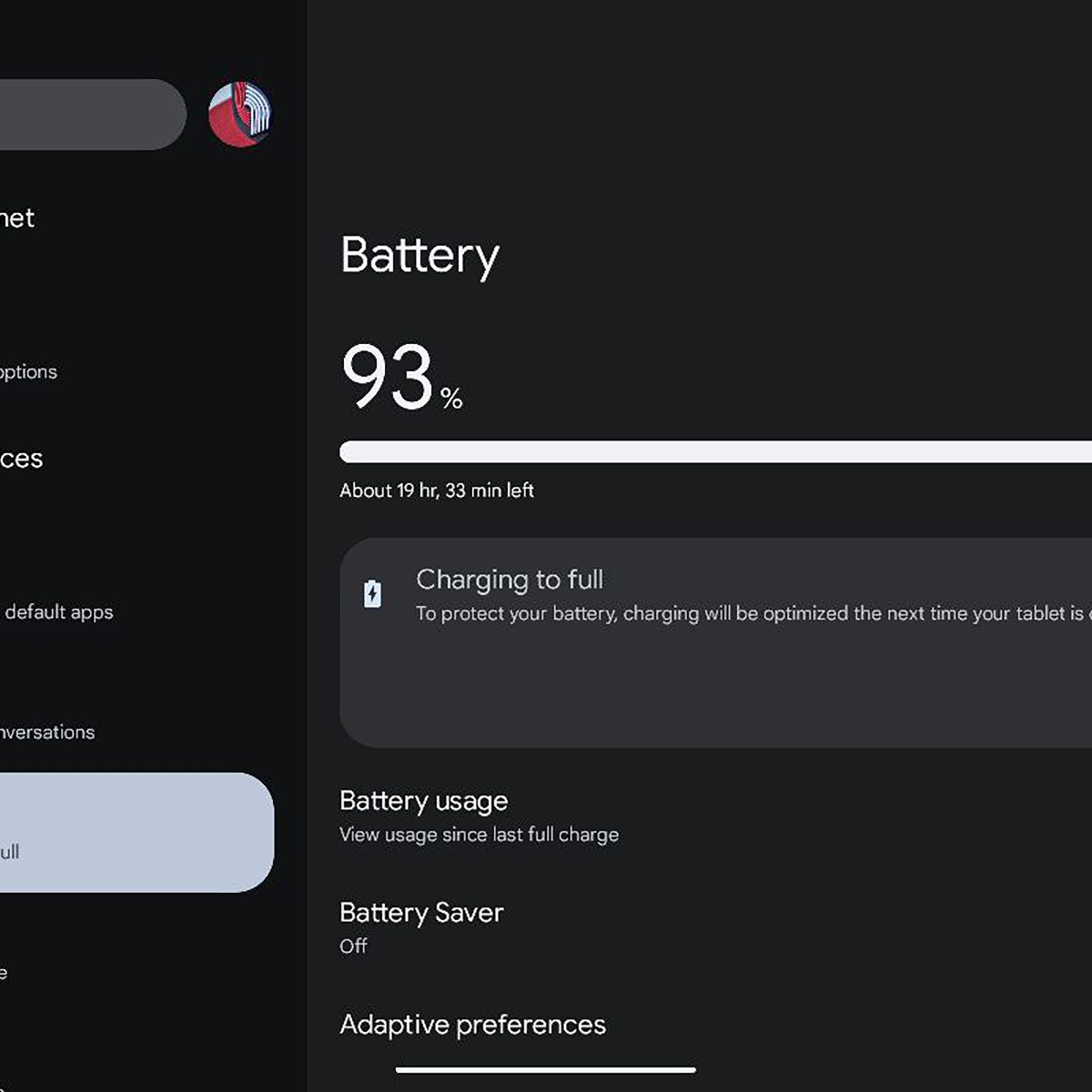Viewport: 1092px width, 1092px height.
Task: Click the charging battery bolt icon
Action: tap(372, 594)
